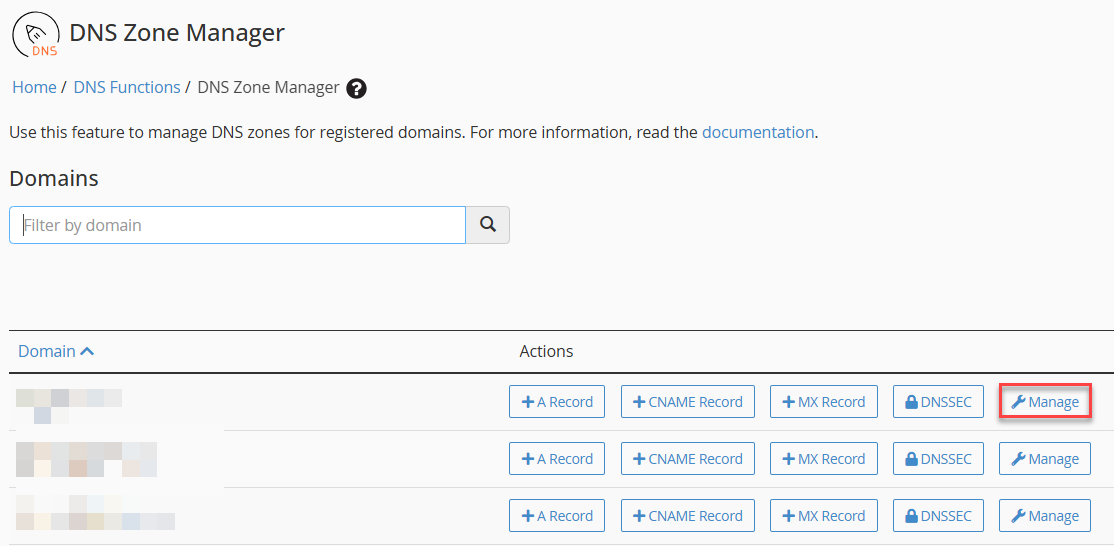Focus the Filter by domain field
Viewport: 1114px width, 546px height.
[237, 225]
